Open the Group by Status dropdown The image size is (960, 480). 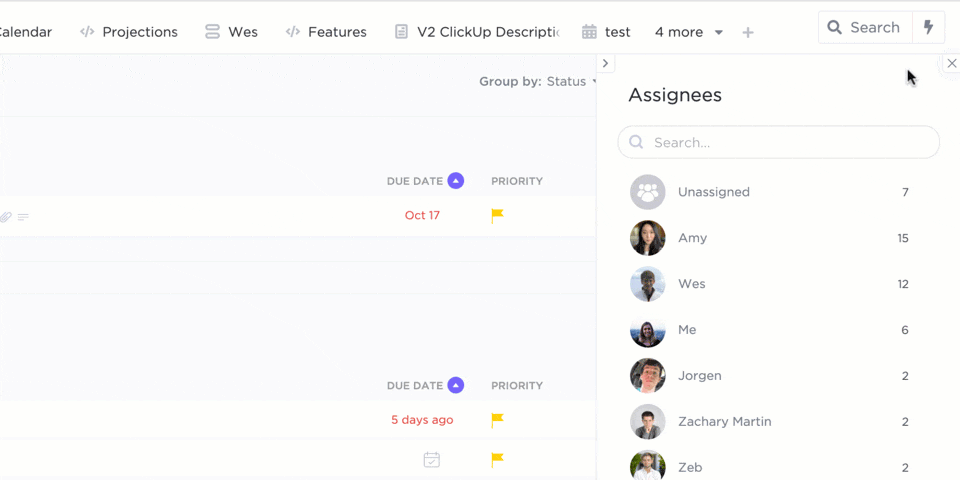tap(538, 81)
